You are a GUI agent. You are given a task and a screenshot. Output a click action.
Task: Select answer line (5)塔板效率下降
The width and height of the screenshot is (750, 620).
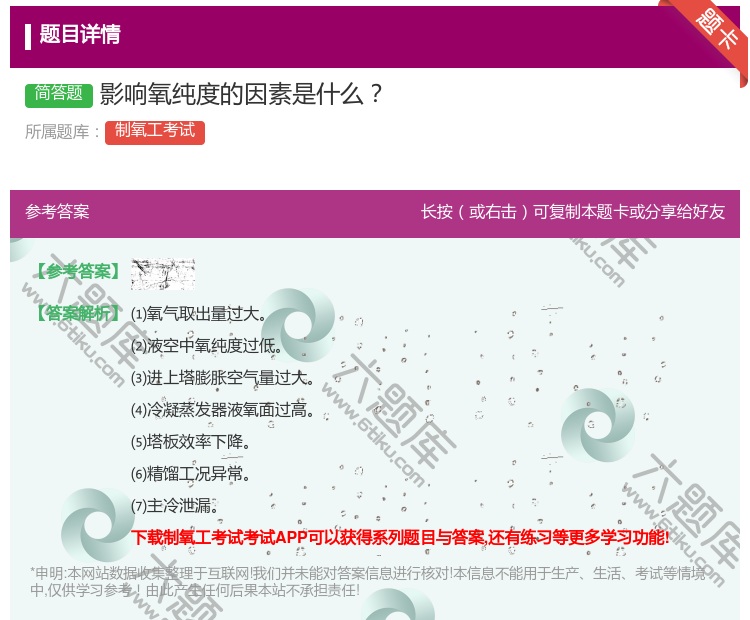pos(191,442)
